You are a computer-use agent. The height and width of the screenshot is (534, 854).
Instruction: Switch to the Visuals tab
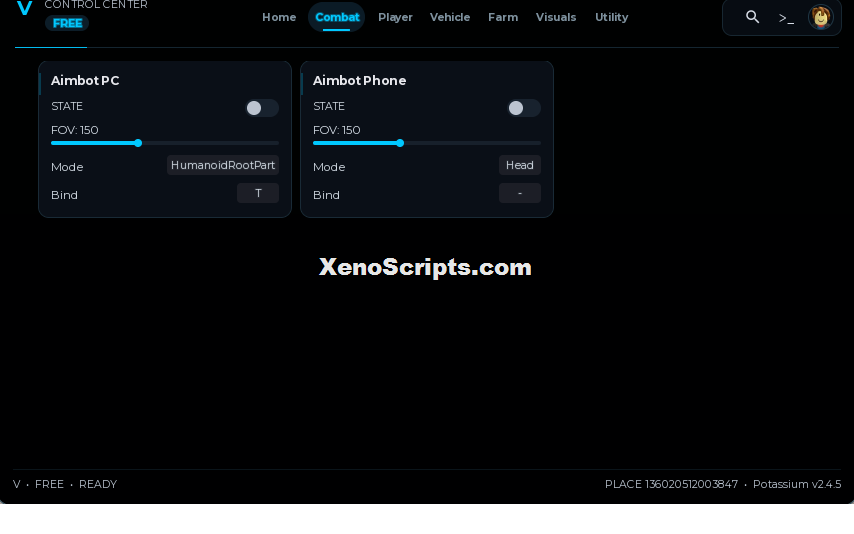(556, 17)
